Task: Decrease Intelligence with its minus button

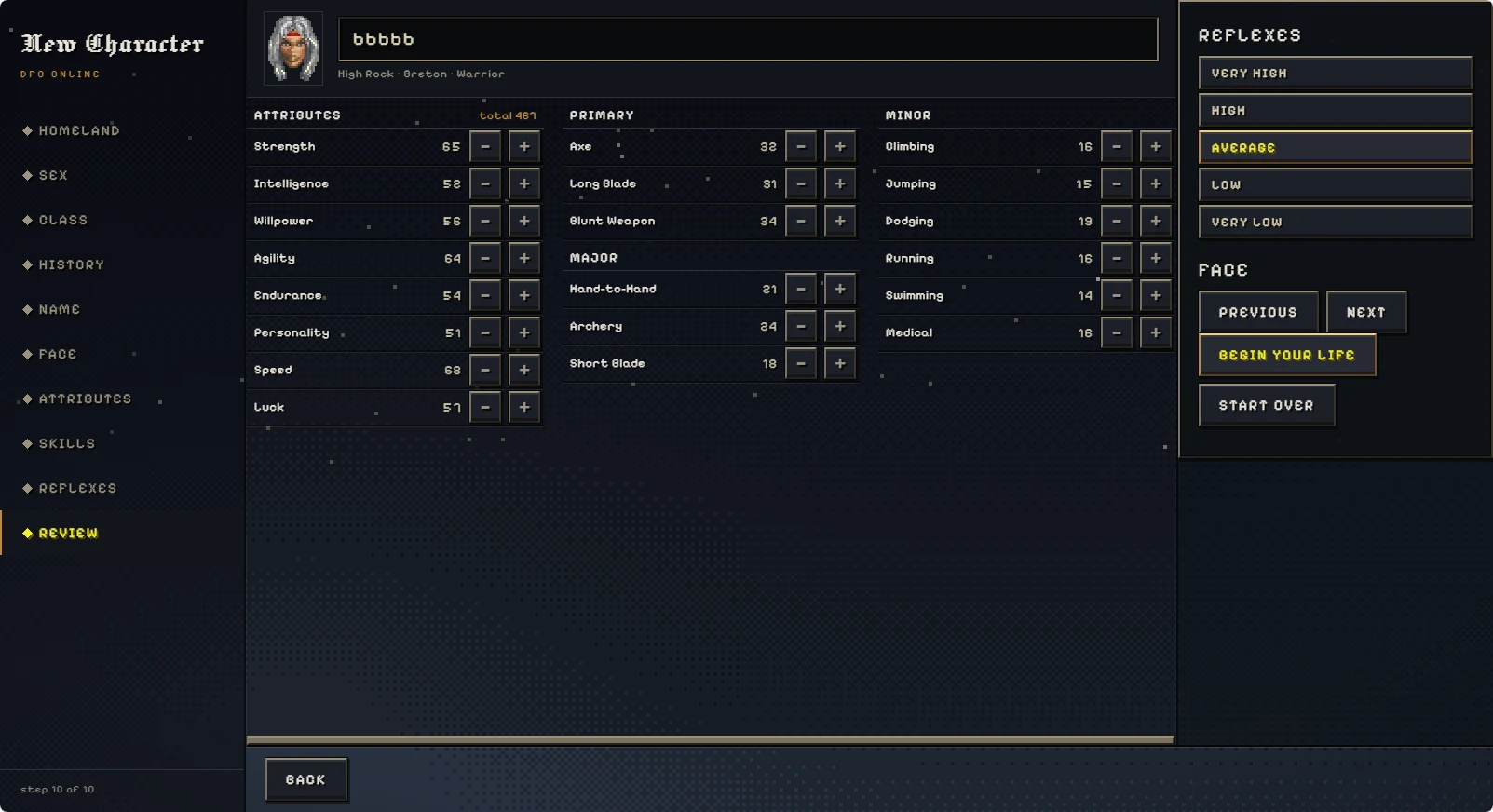Action: [x=485, y=183]
